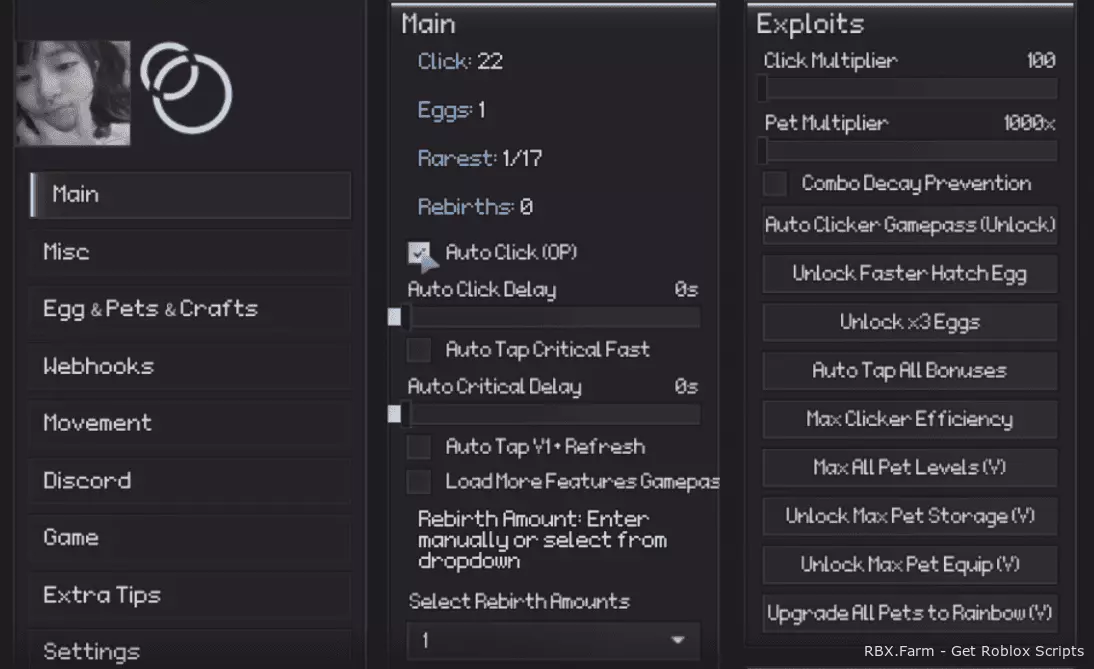Viewport: 1094px width, 669px height.
Task: Toggle Auto Tap V1 + Refresh checkbox
Action: 419,446
